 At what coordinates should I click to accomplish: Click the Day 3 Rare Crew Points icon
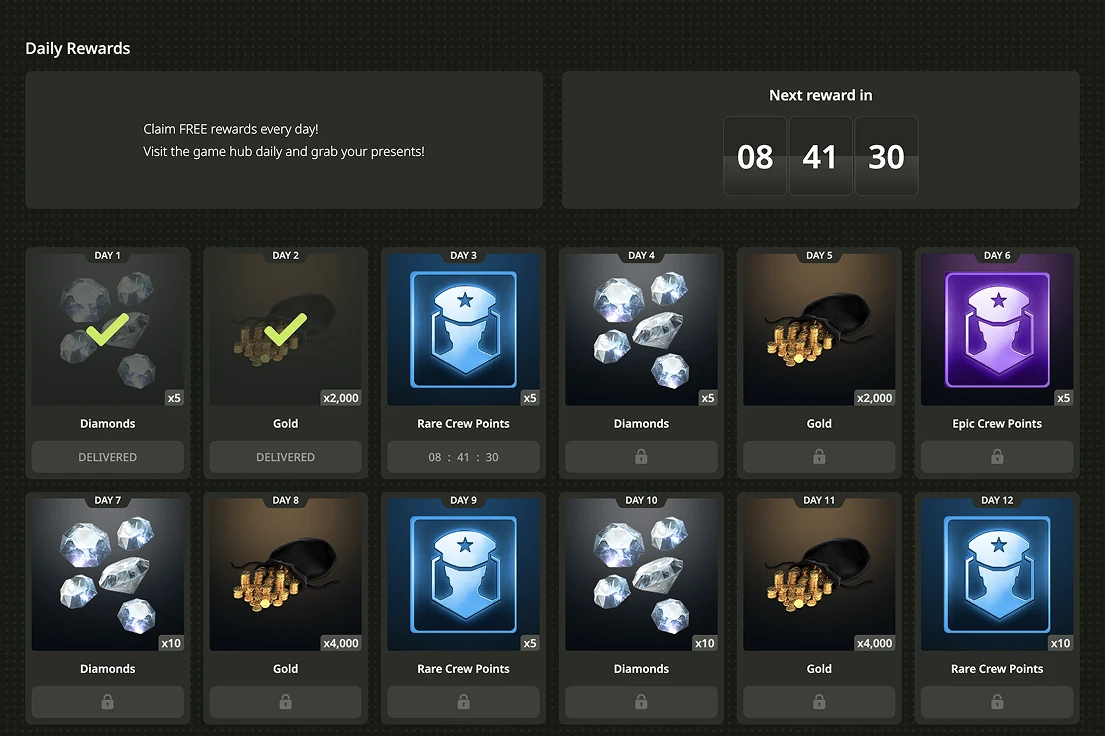(463, 329)
